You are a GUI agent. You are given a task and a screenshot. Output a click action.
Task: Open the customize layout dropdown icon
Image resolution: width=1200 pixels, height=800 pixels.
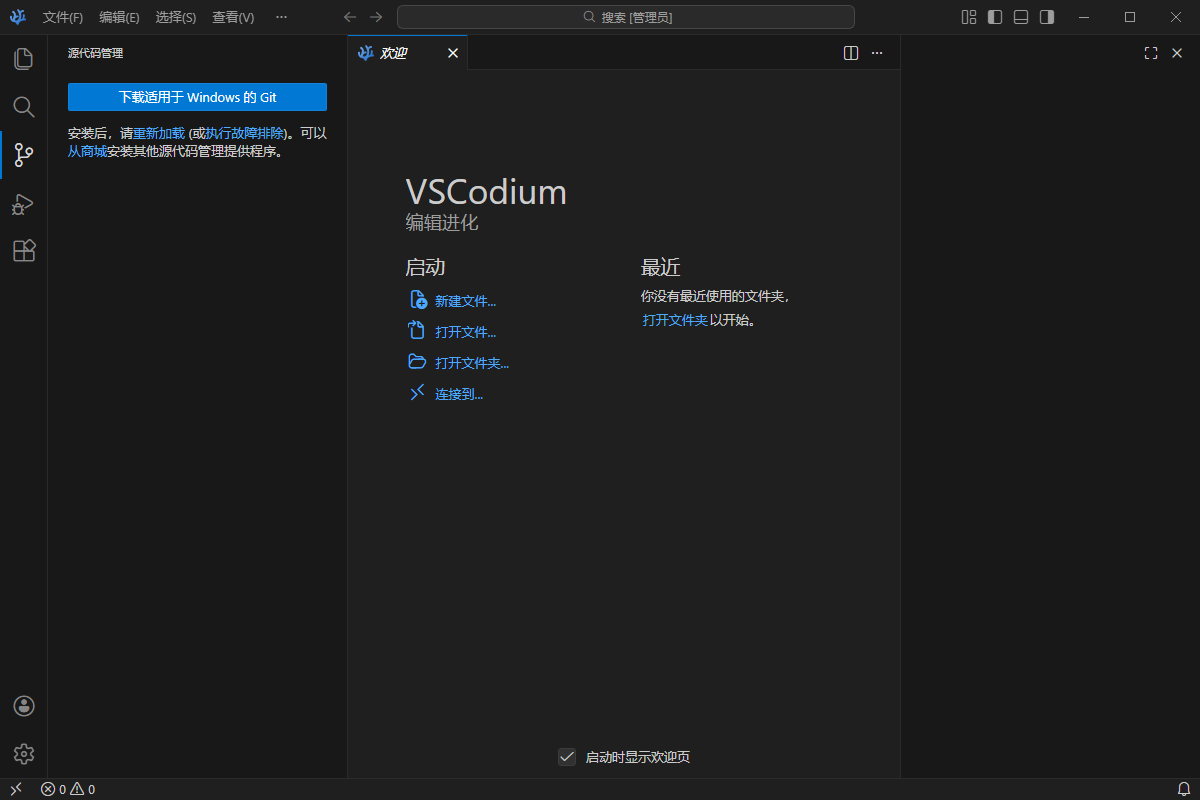click(968, 17)
